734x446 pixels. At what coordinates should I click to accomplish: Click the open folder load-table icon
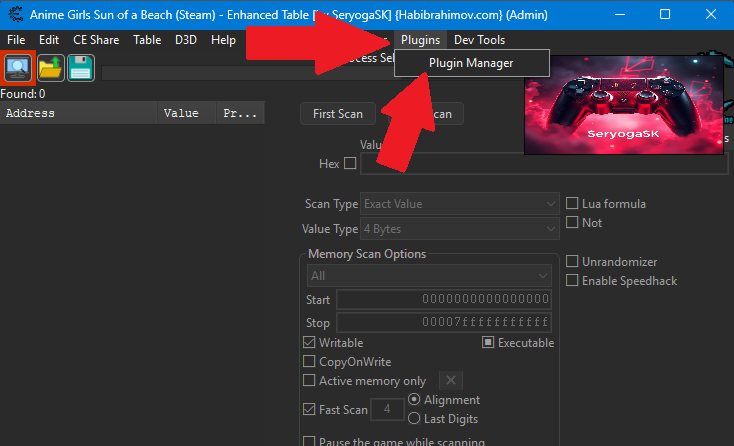click(51, 68)
